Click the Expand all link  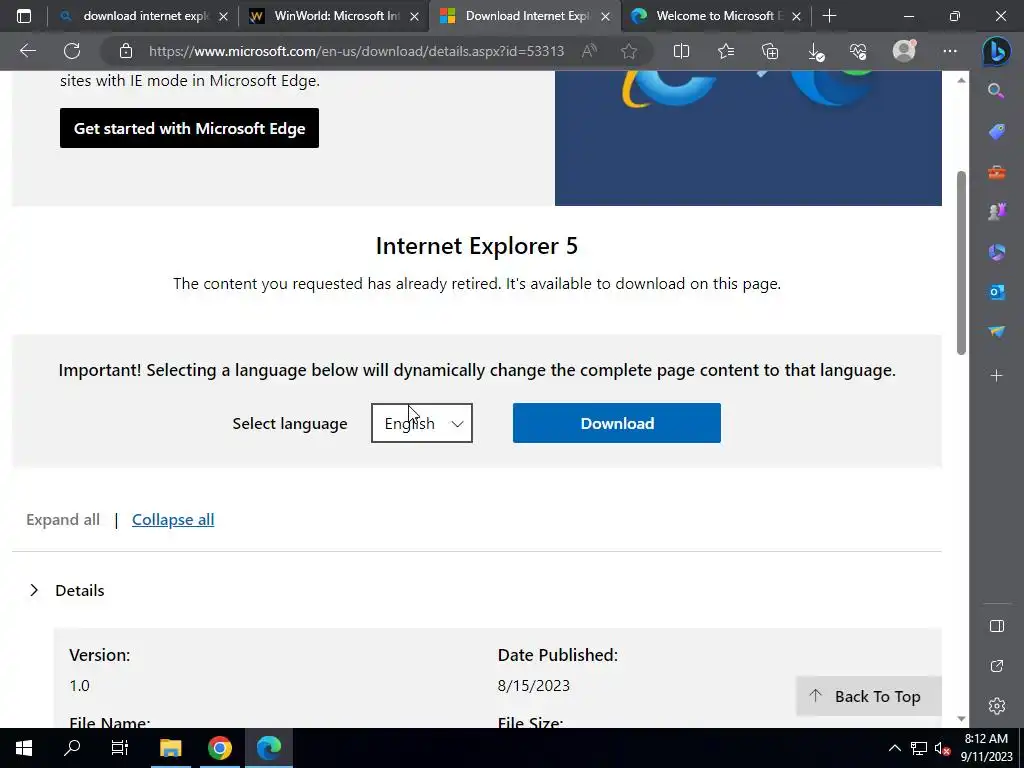(x=63, y=520)
